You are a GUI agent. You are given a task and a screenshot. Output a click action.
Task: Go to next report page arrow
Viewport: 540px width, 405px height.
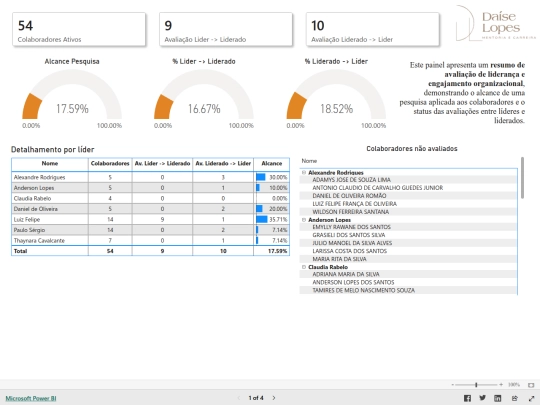click(x=274, y=398)
